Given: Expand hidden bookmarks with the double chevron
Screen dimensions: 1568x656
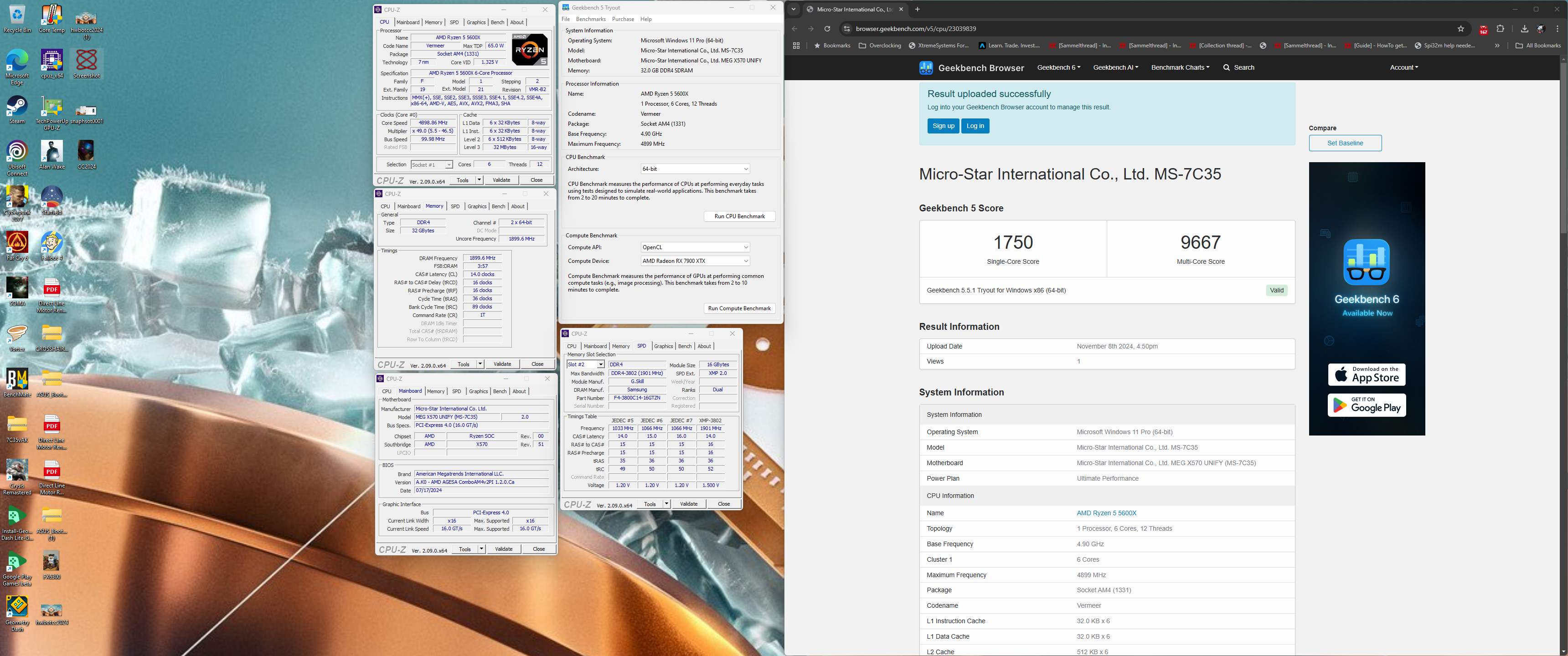Looking at the screenshot, I should coord(1497,46).
